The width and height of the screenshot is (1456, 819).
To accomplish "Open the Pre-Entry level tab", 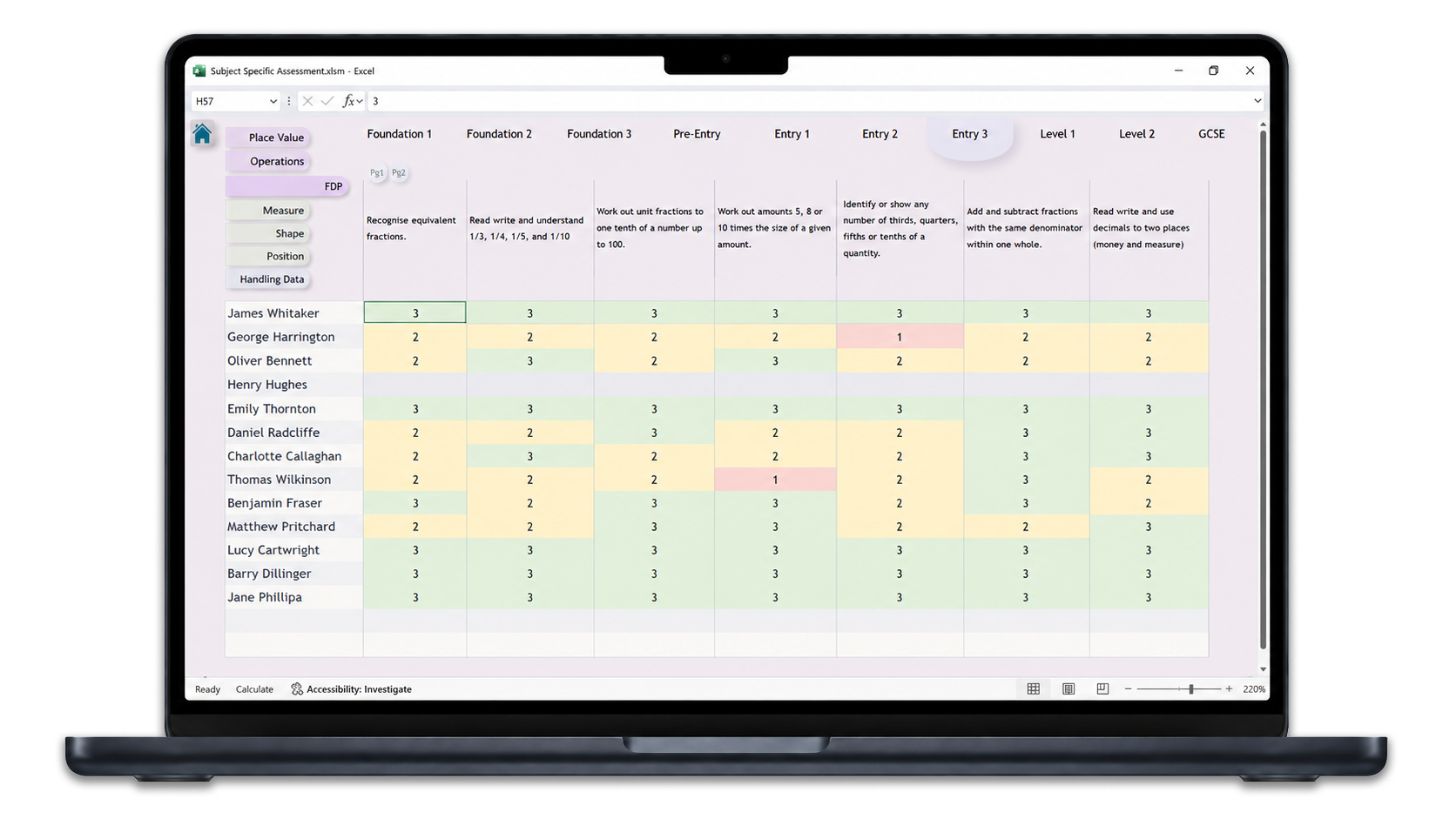I will click(697, 134).
